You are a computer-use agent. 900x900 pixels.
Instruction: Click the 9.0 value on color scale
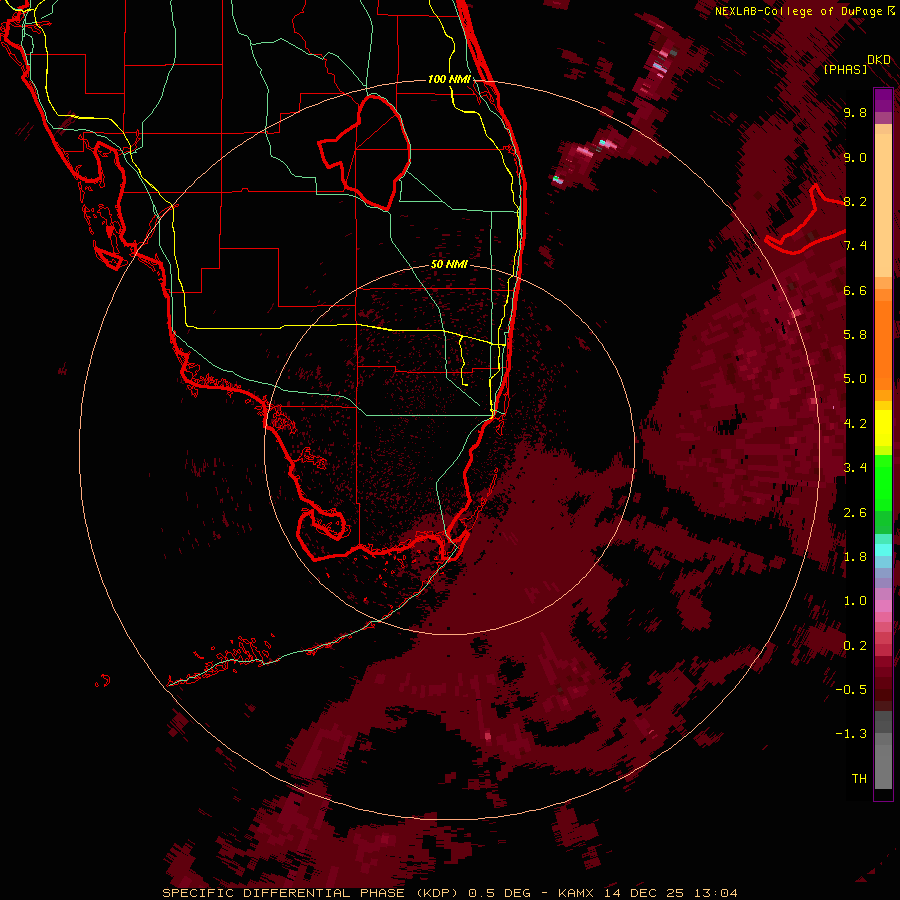(855, 158)
